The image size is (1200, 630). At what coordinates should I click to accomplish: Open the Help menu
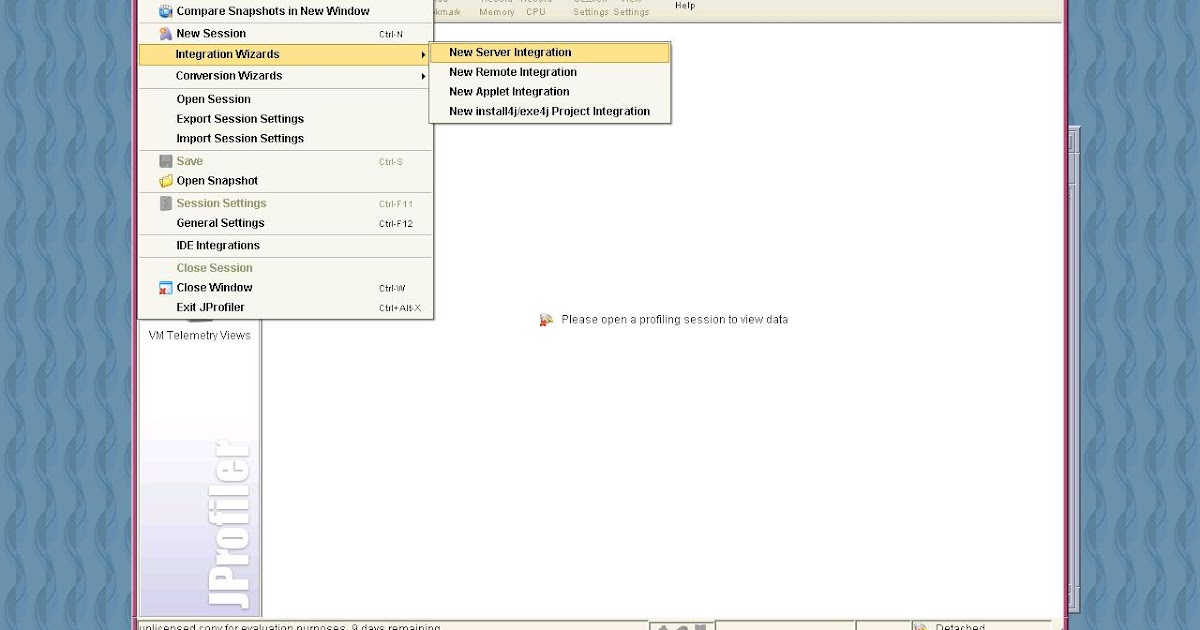coord(685,5)
